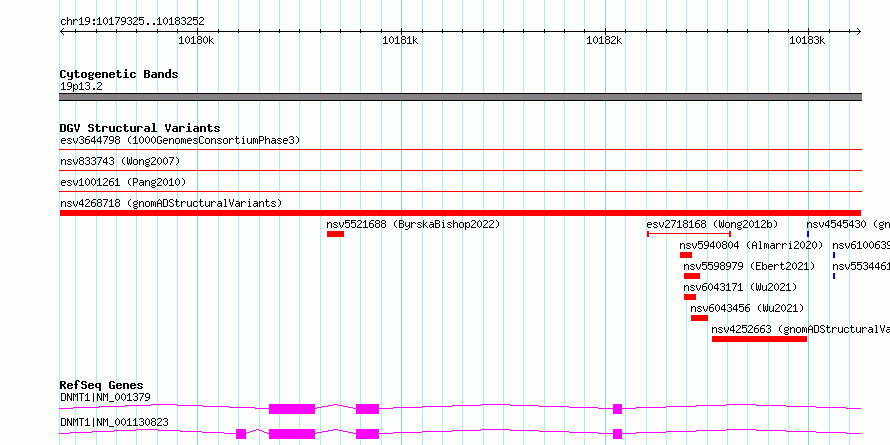Screen dimensions: 890x445
Task: Click the 10180k ruler tick label
Action: tap(196, 40)
